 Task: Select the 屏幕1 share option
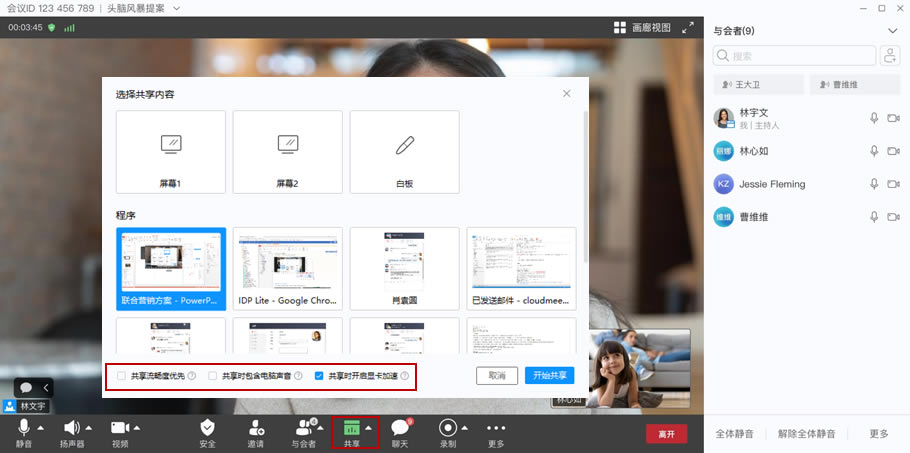click(171, 152)
